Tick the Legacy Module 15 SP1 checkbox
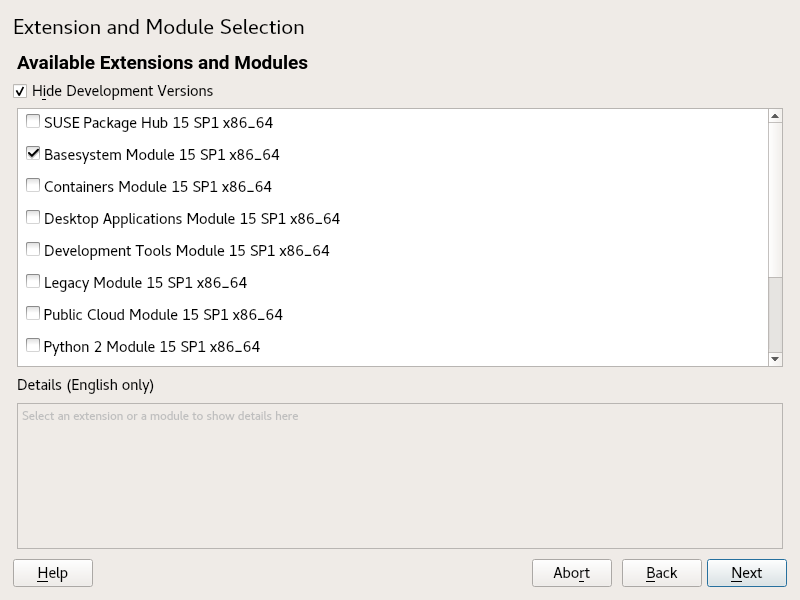 (x=33, y=283)
